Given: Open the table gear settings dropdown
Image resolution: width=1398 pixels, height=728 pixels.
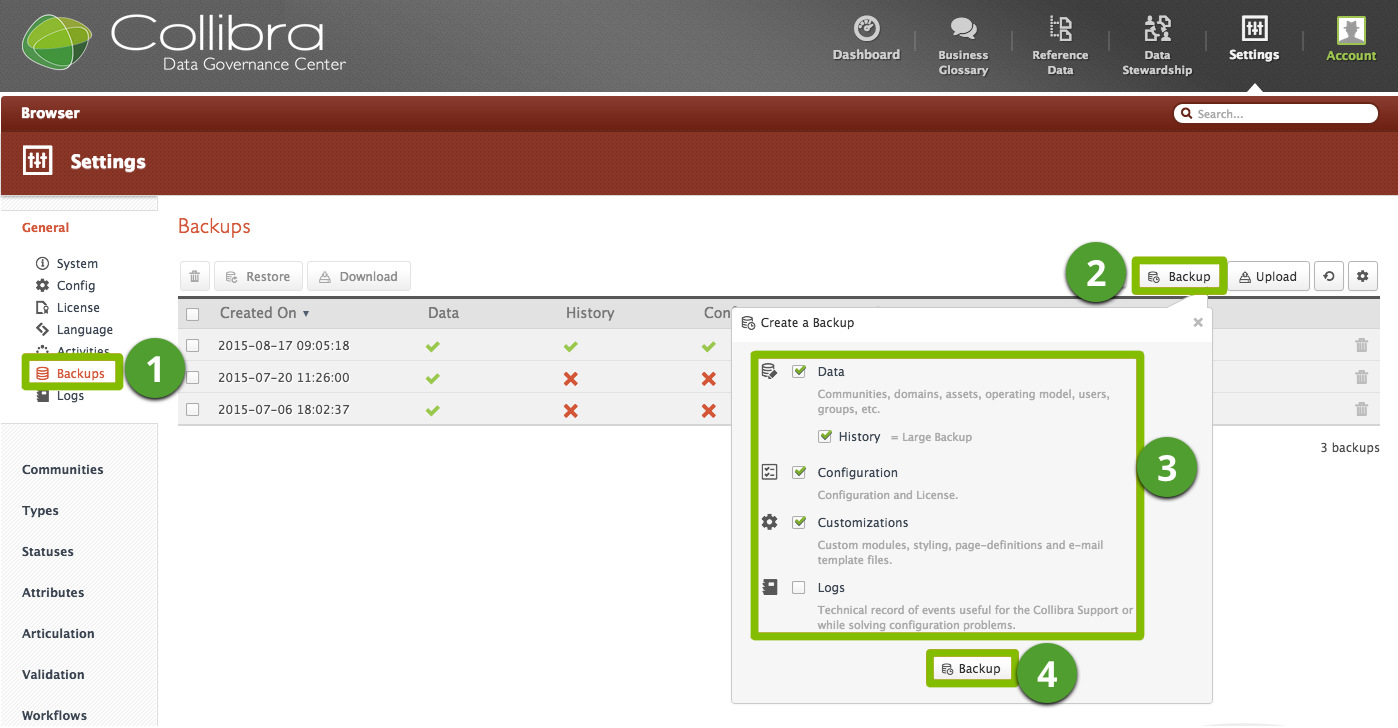Looking at the screenshot, I should tap(1363, 277).
